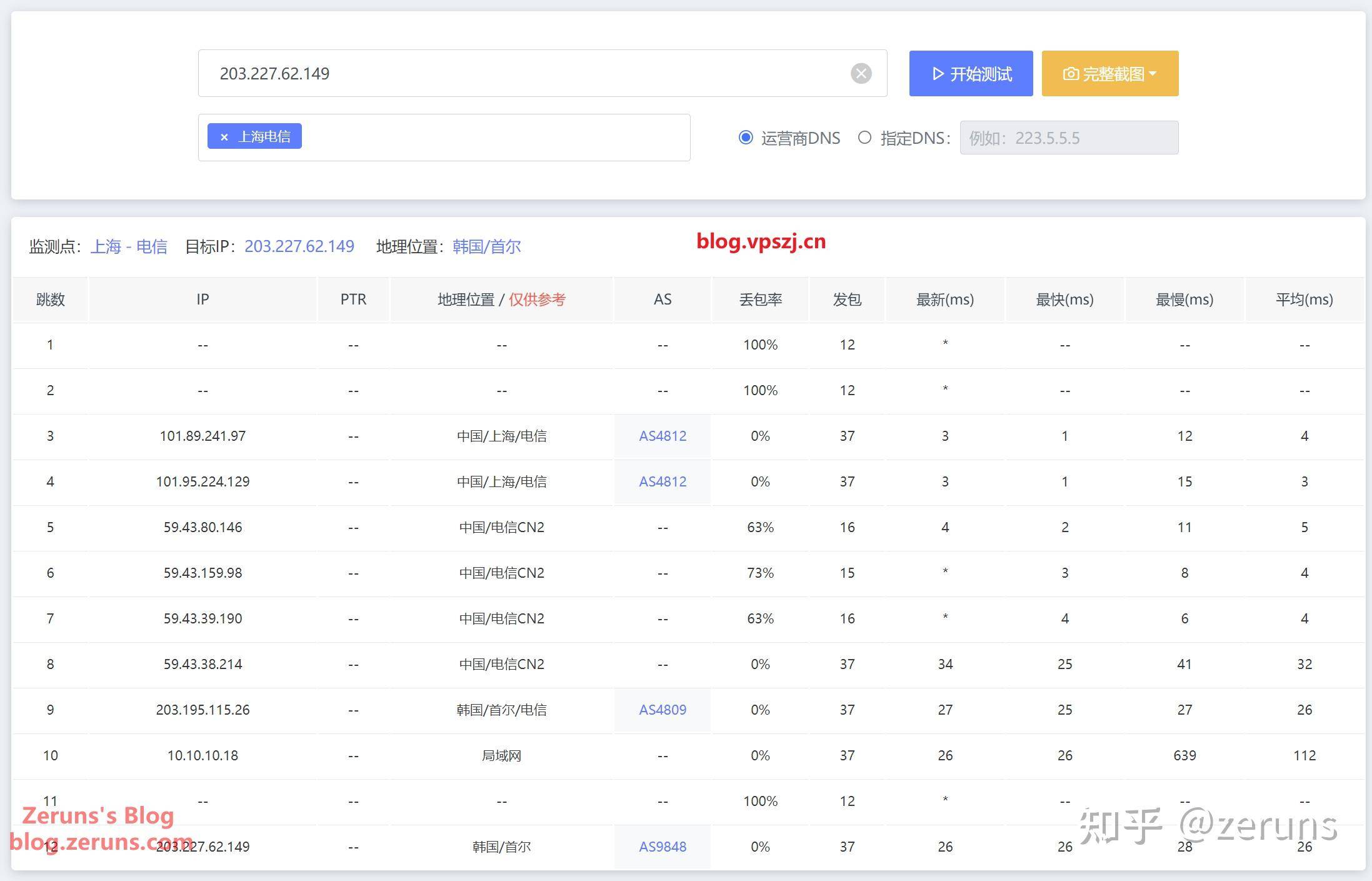This screenshot has width=1372, height=881.
Task: Remove the 上海电信 tag via its × icon
Action: [x=224, y=137]
